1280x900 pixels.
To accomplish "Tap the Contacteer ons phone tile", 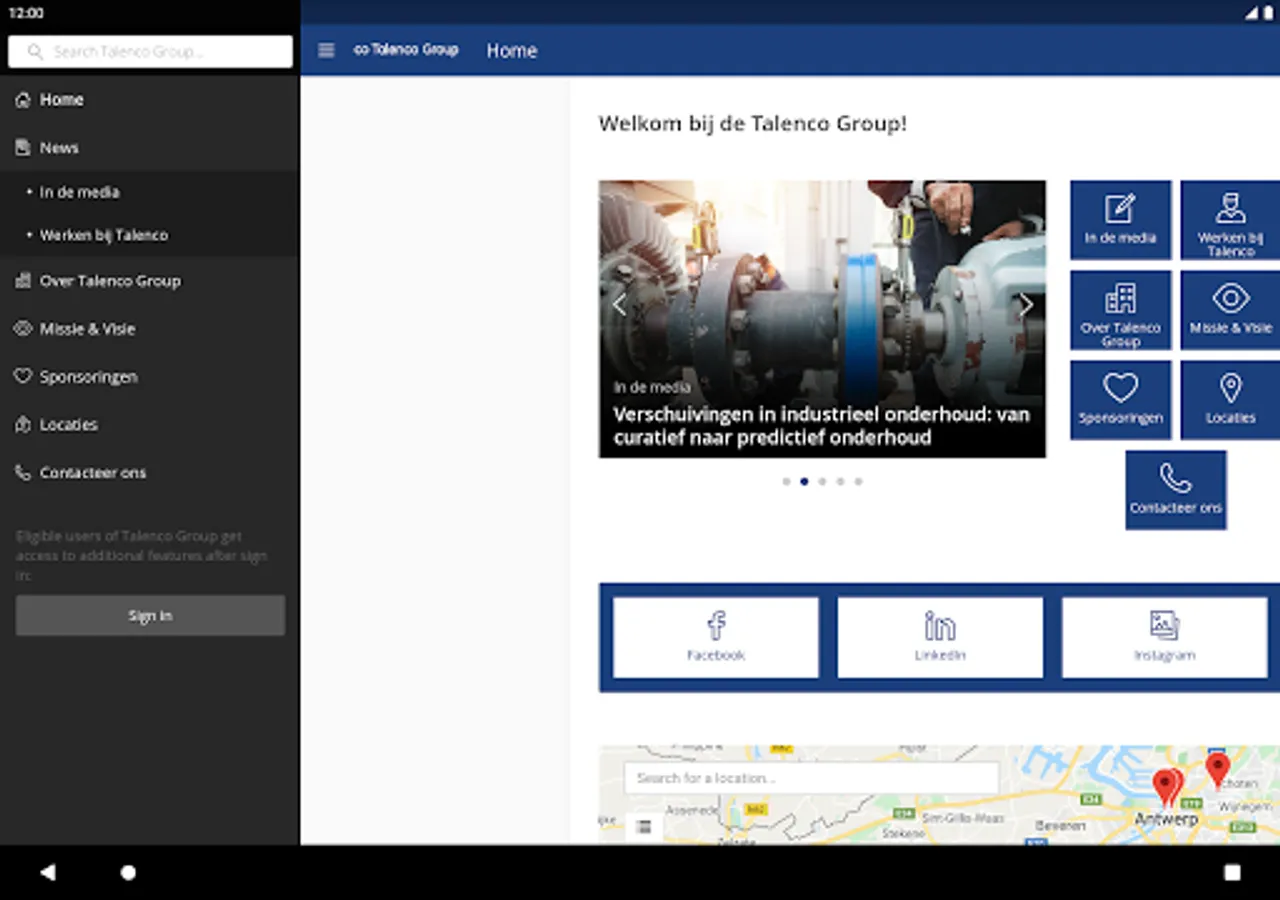I will 1175,490.
